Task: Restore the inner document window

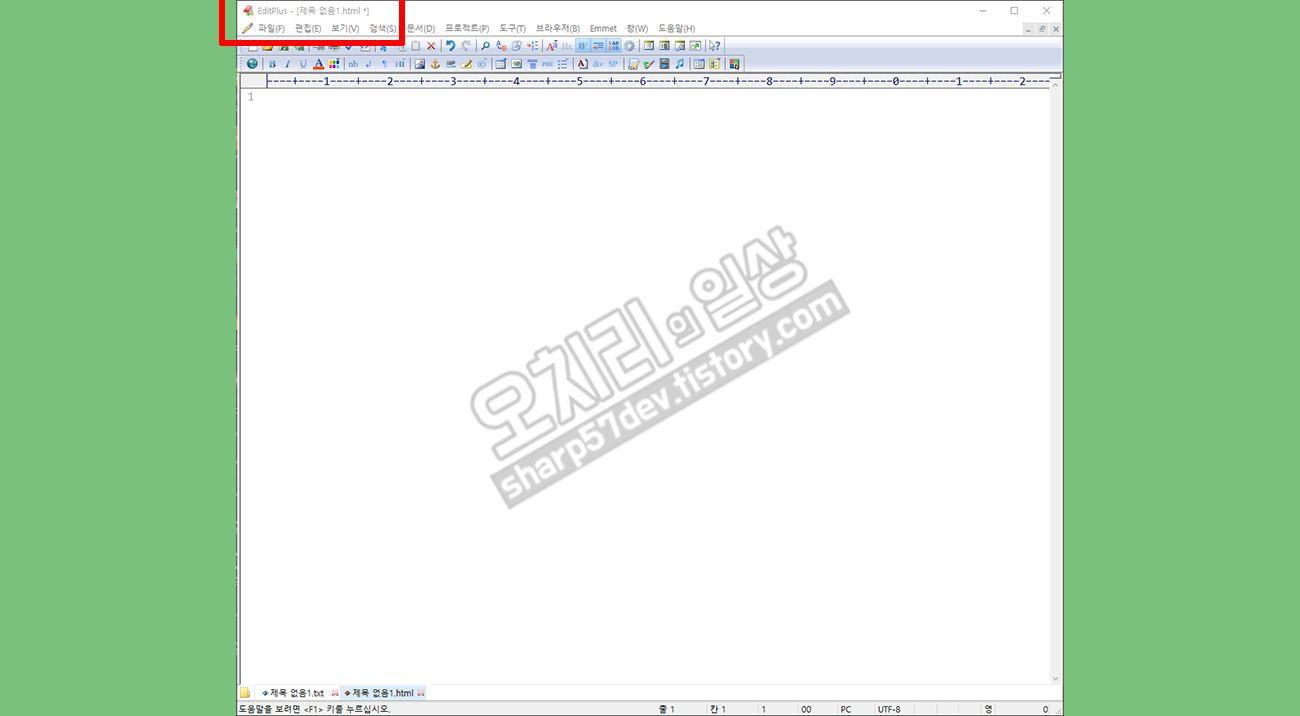Action: (1041, 29)
